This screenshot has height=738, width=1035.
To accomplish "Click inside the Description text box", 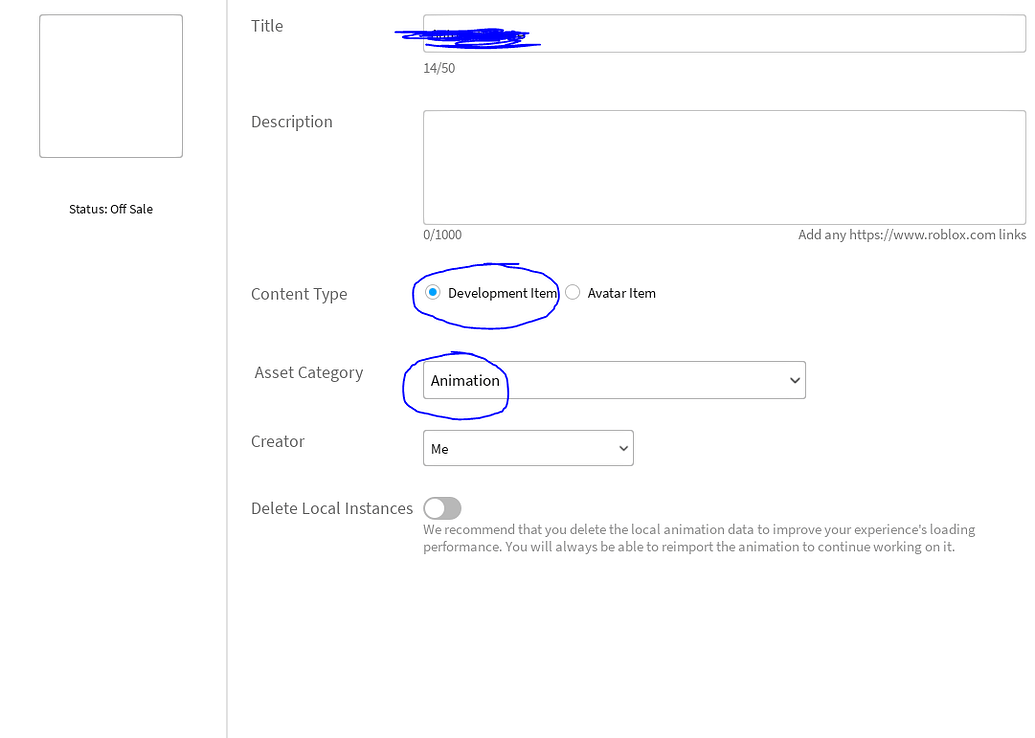I will [x=724, y=167].
